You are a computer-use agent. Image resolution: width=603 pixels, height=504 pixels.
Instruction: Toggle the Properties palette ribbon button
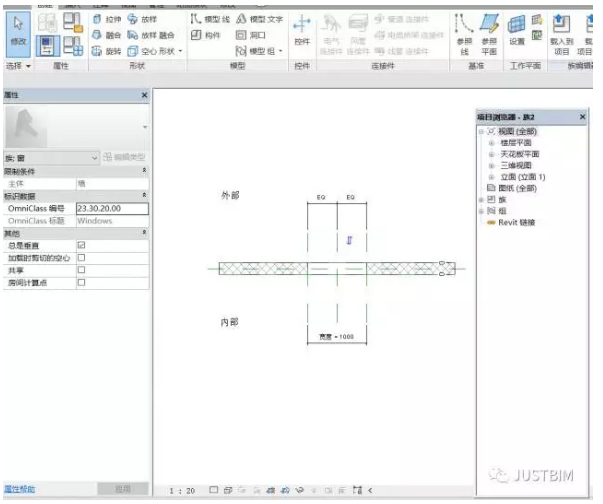pyautogui.click(x=48, y=46)
